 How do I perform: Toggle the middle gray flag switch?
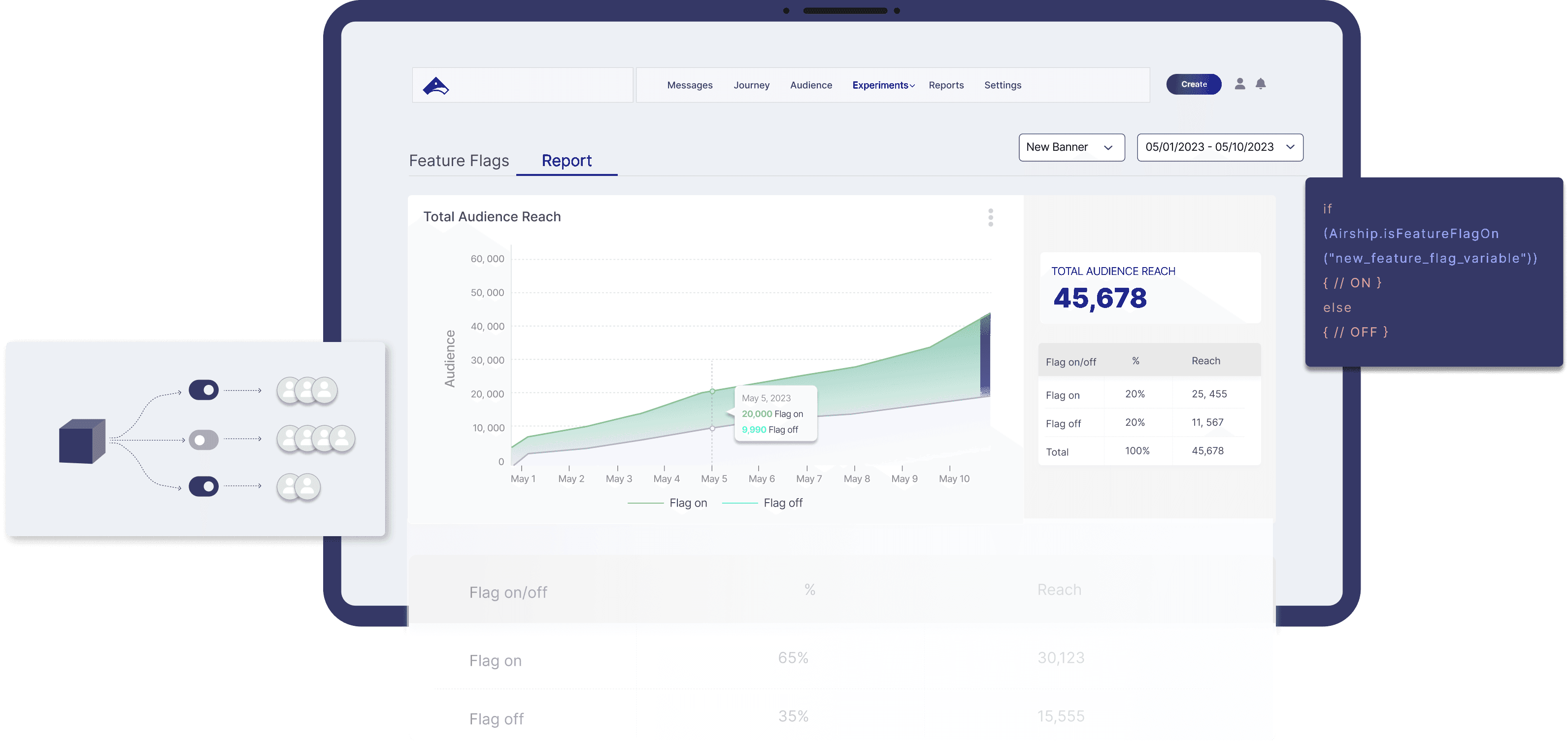[203, 440]
